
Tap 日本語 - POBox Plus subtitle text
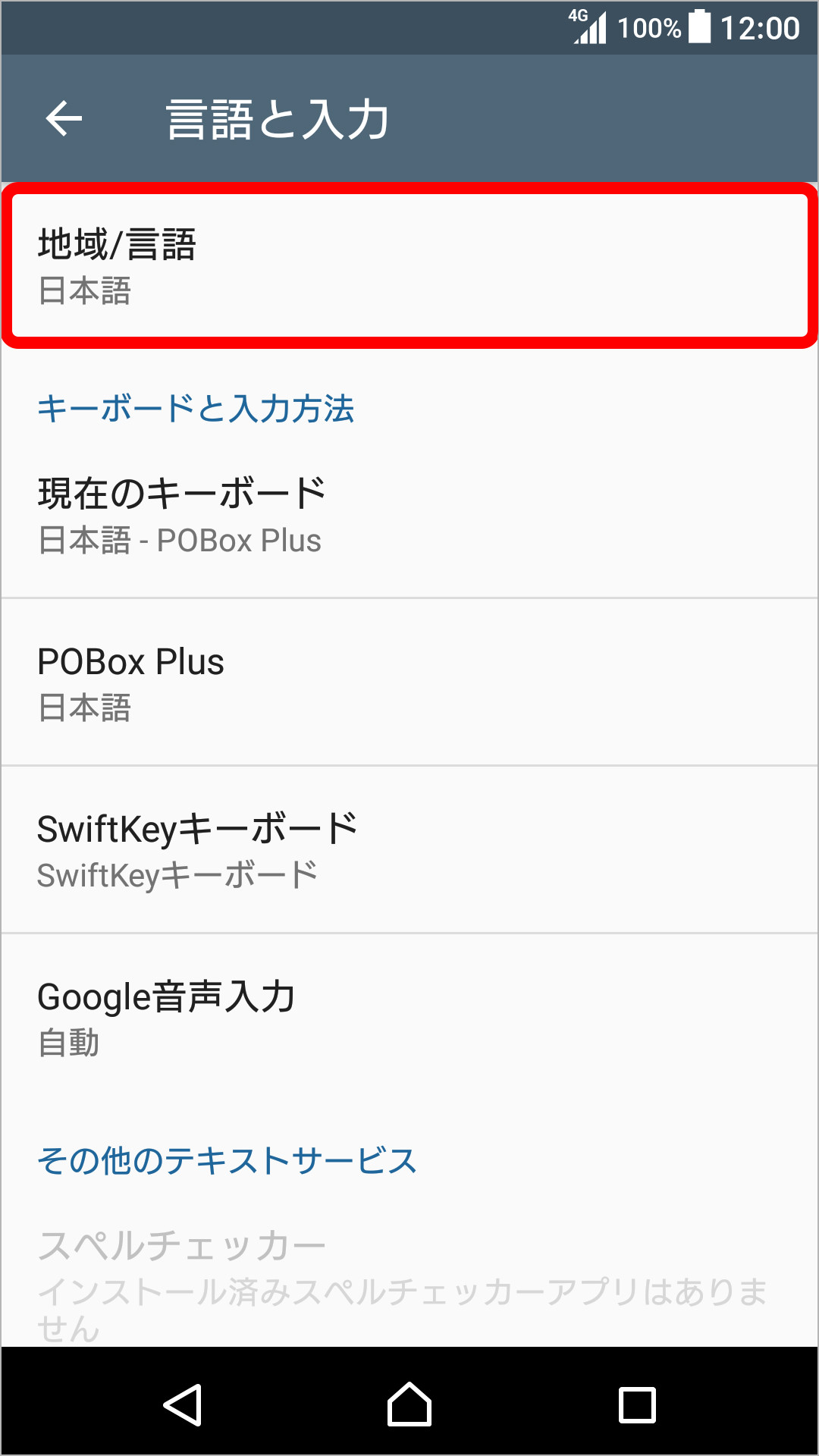[180, 540]
